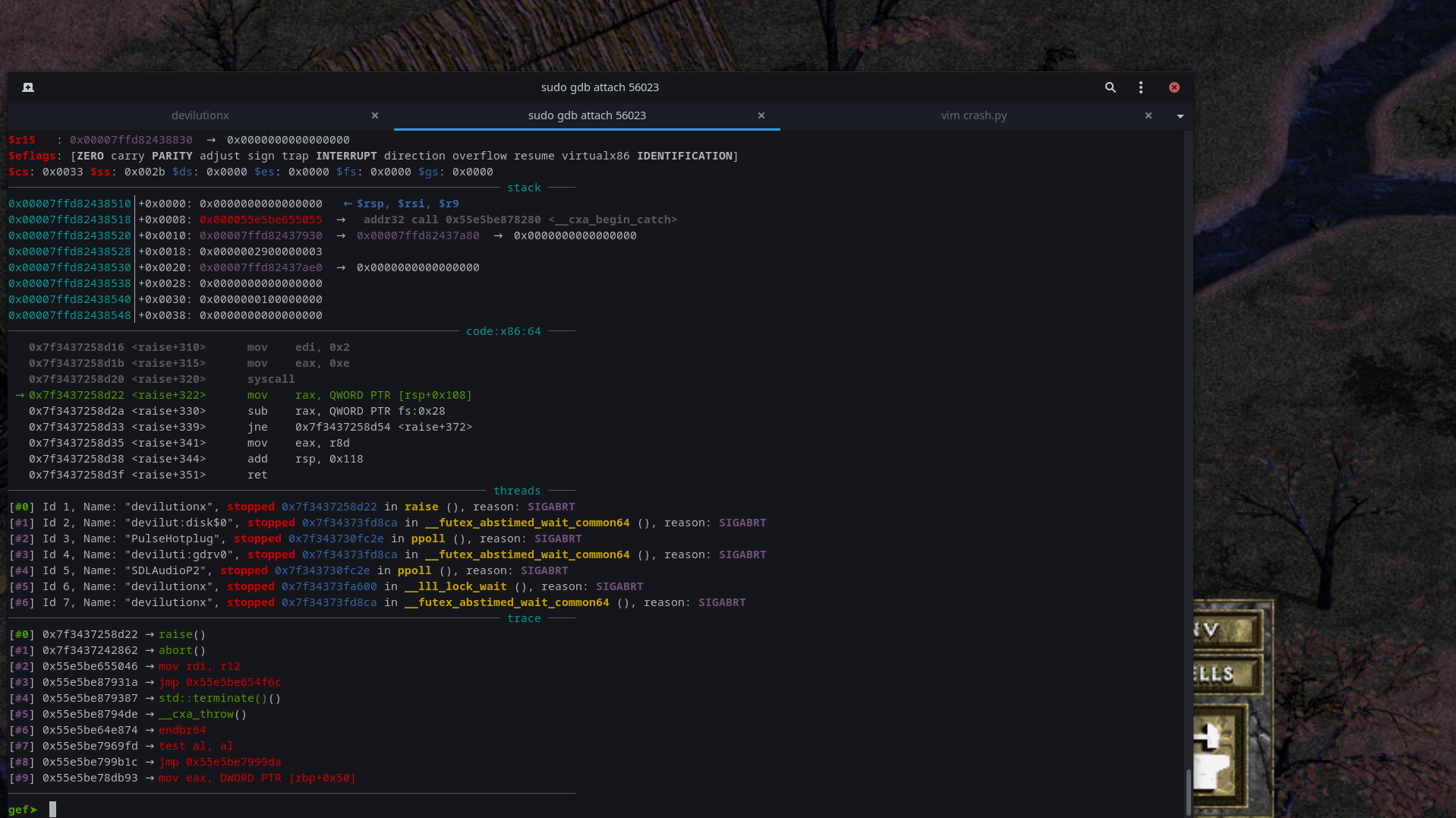Click window title 'sudo gdb attach 56023'

600,87
